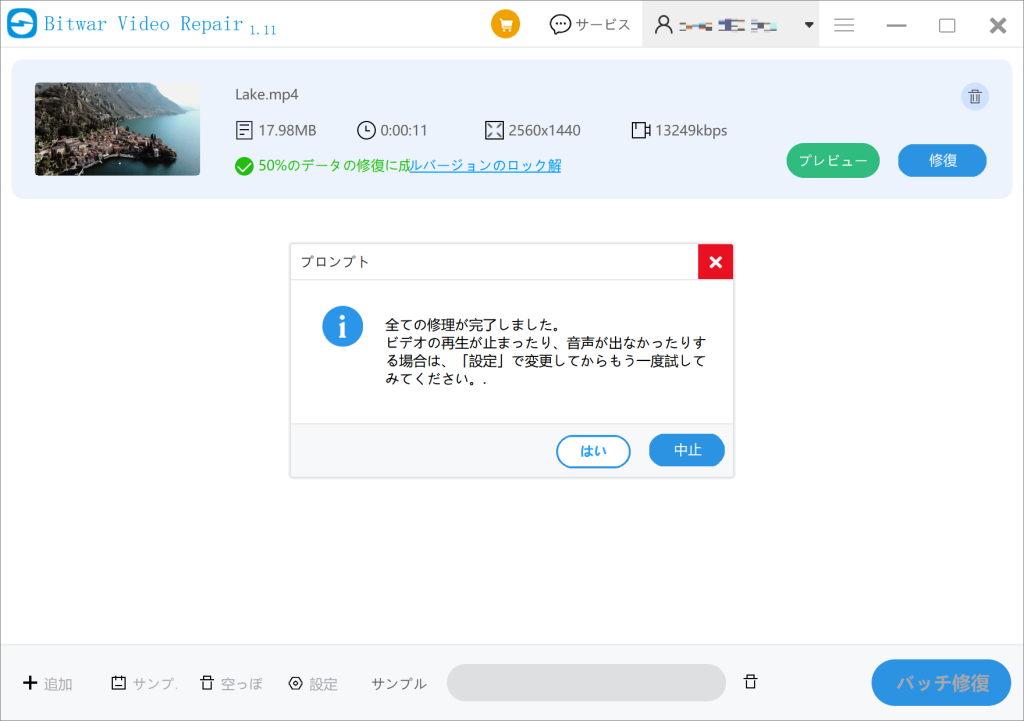Click the orange shopping cart icon
Screen dimensions: 1024x721
coord(505,25)
